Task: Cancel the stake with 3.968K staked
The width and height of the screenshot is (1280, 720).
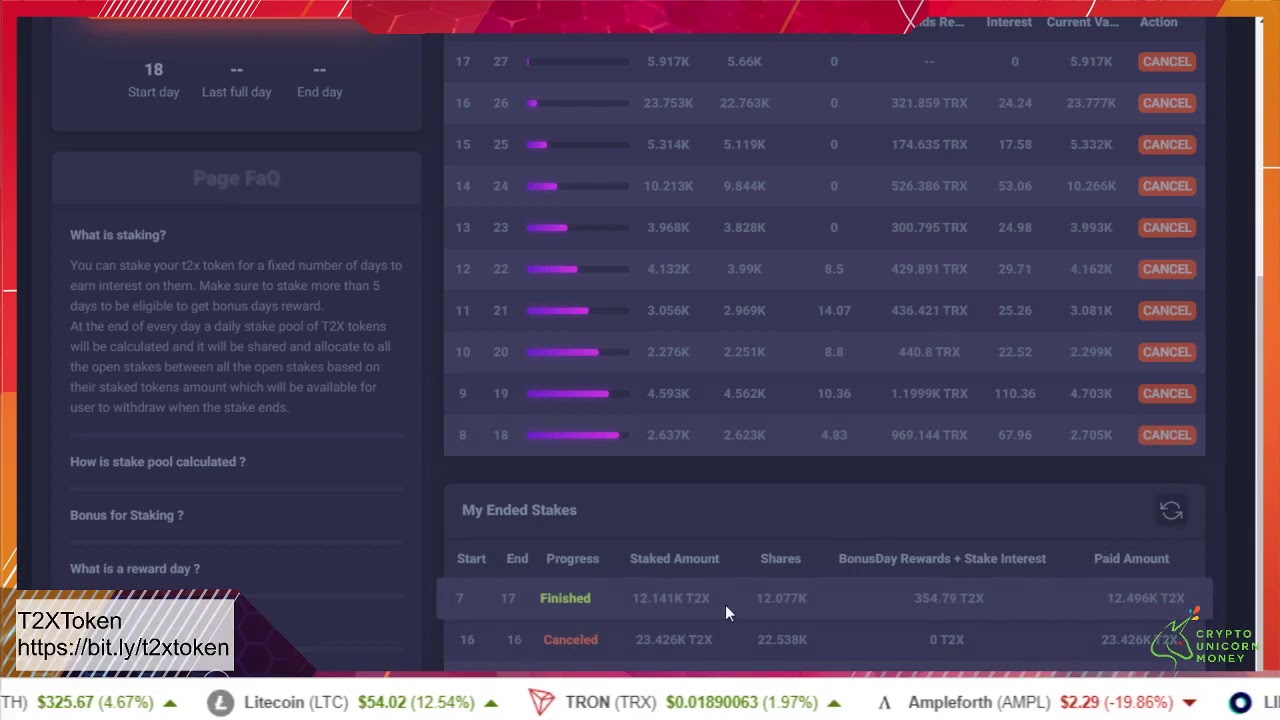Action: pyautogui.click(x=1167, y=228)
